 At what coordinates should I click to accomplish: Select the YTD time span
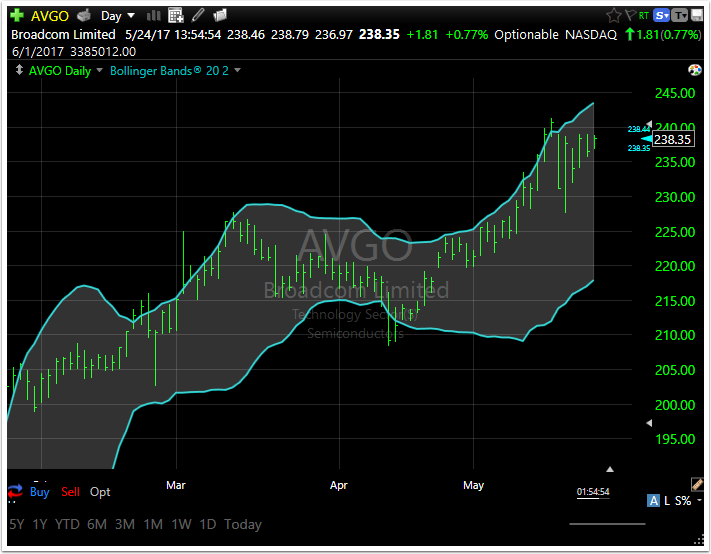67,525
